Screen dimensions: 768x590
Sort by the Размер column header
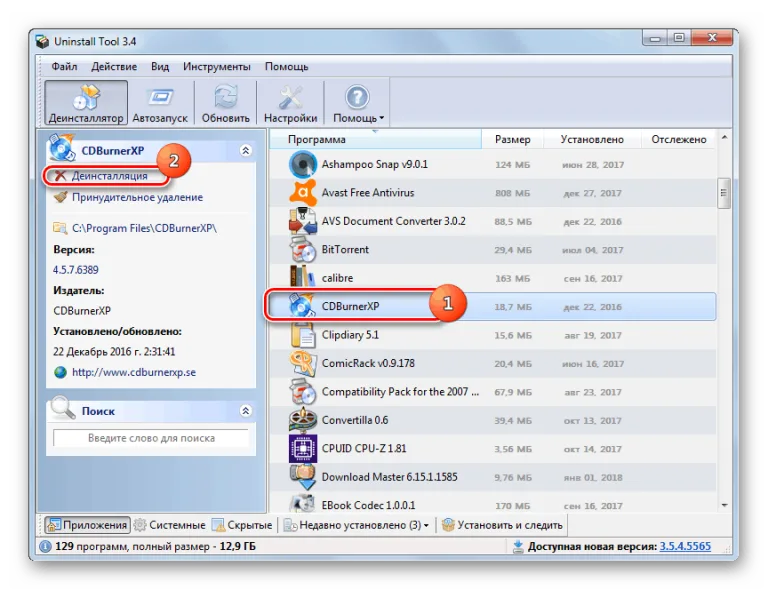[x=512, y=140]
